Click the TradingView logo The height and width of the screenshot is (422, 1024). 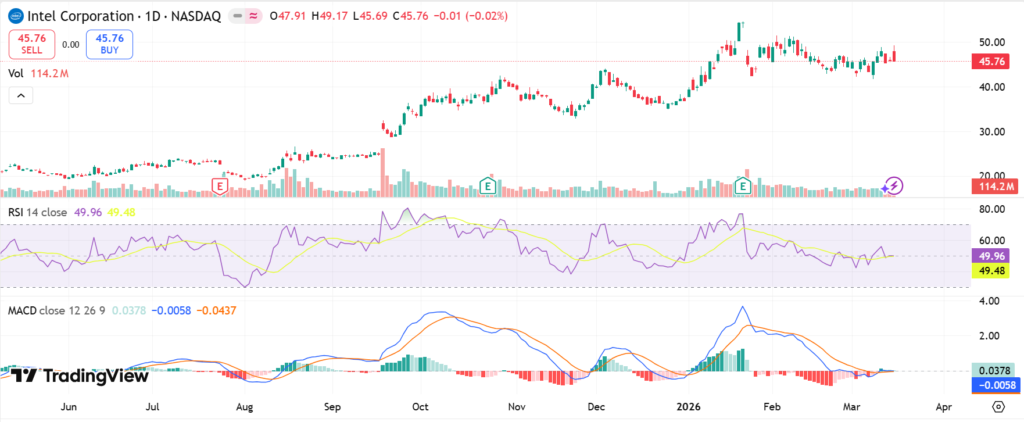(79, 376)
